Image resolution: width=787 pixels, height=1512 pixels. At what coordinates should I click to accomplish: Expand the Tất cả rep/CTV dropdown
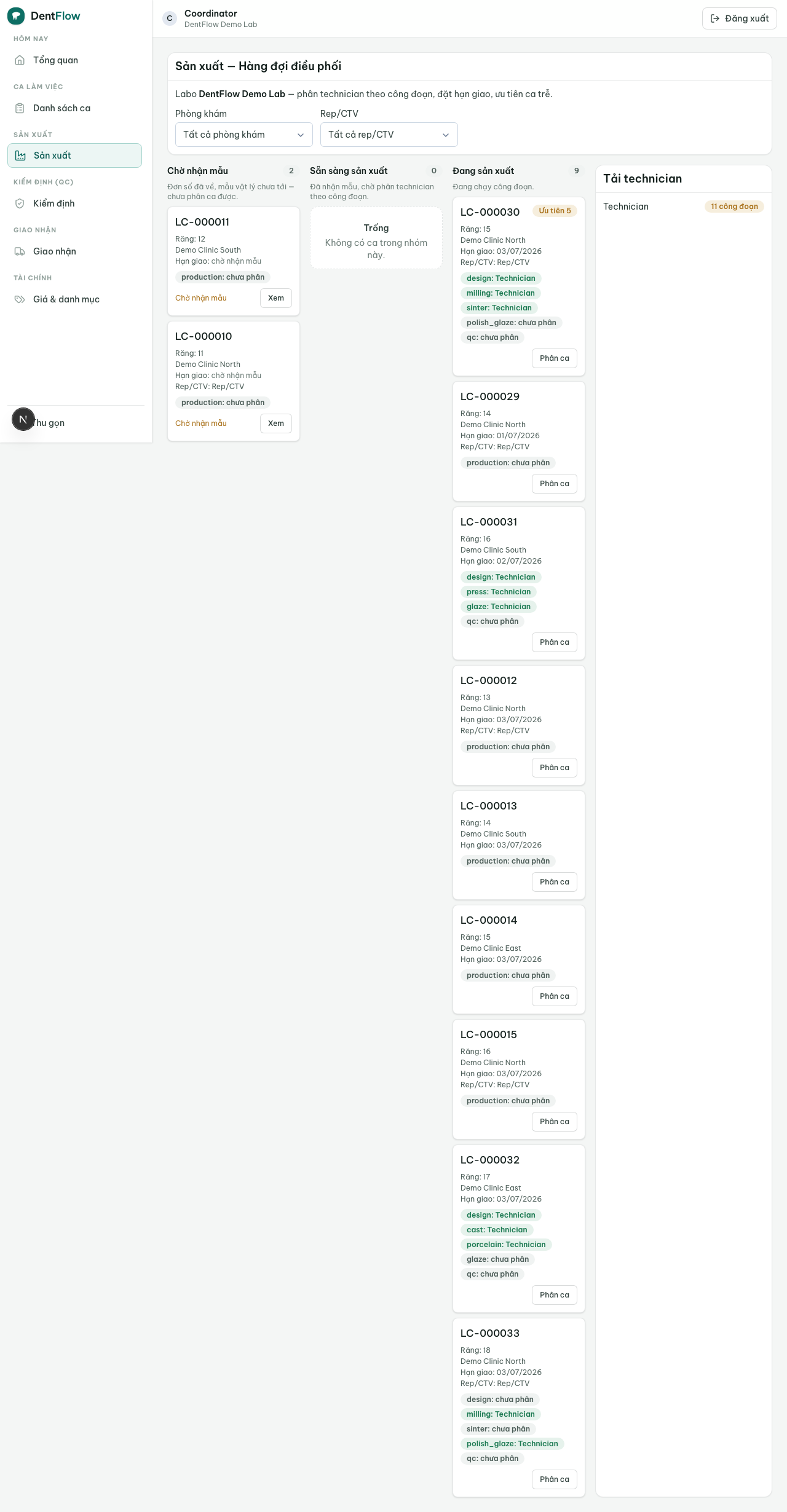tap(389, 135)
